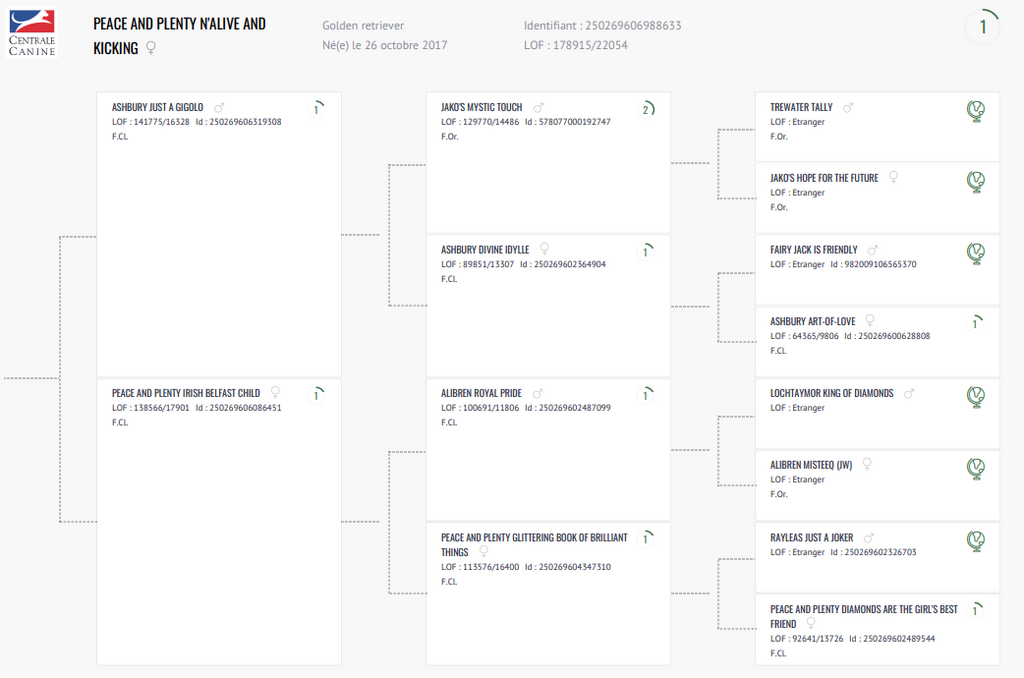This screenshot has height=678, width=1024.
Task: Click the top-right rating circle in header
Action: (982, 27)
